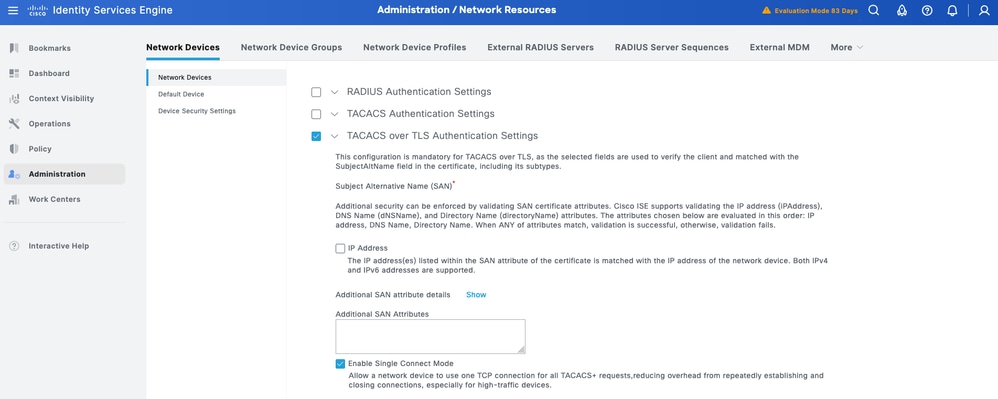Open the notifications bell icon
Viewport: 998px width, 399px height.
(x=952, y=10)
